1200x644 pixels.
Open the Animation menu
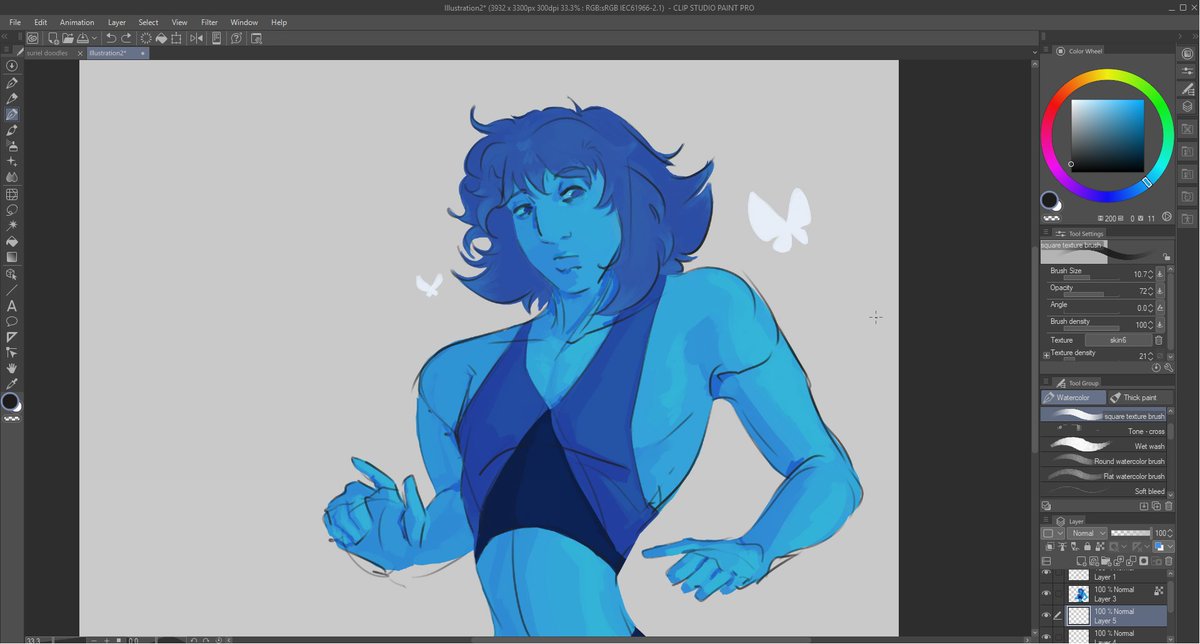click(x=77, y=22)
